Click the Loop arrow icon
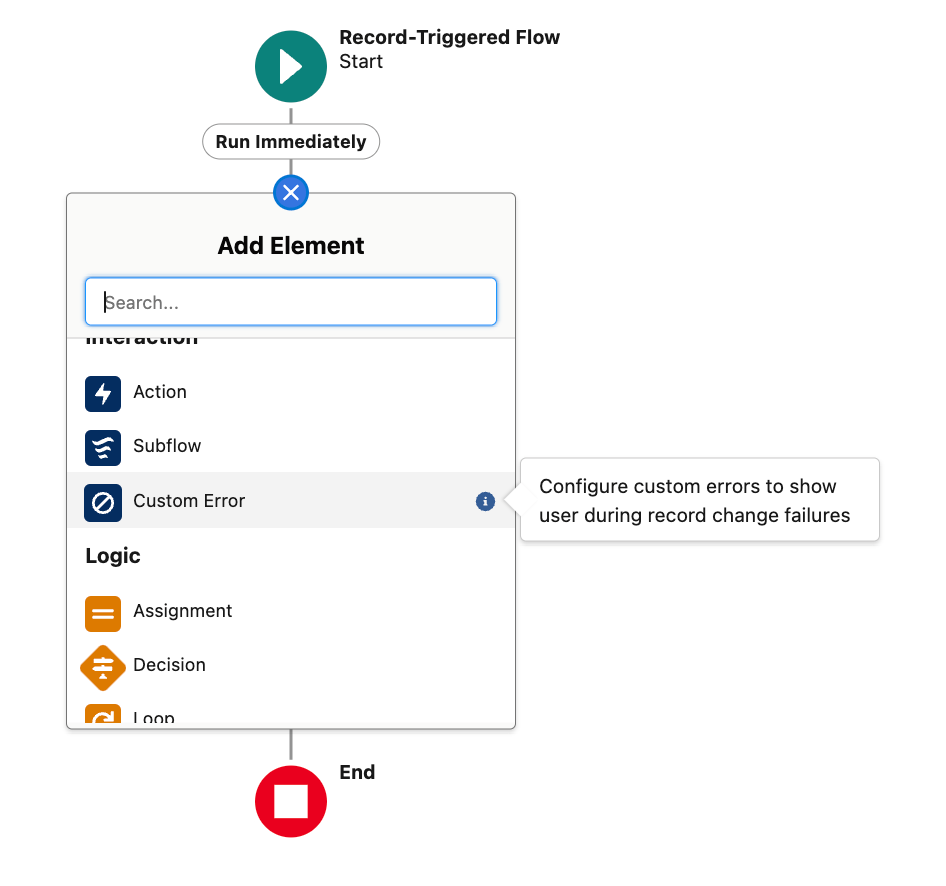 (x=103, y=714)
